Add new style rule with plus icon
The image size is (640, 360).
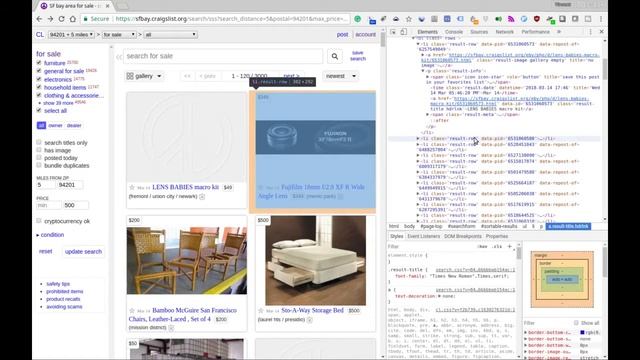(x=509, y=247)
